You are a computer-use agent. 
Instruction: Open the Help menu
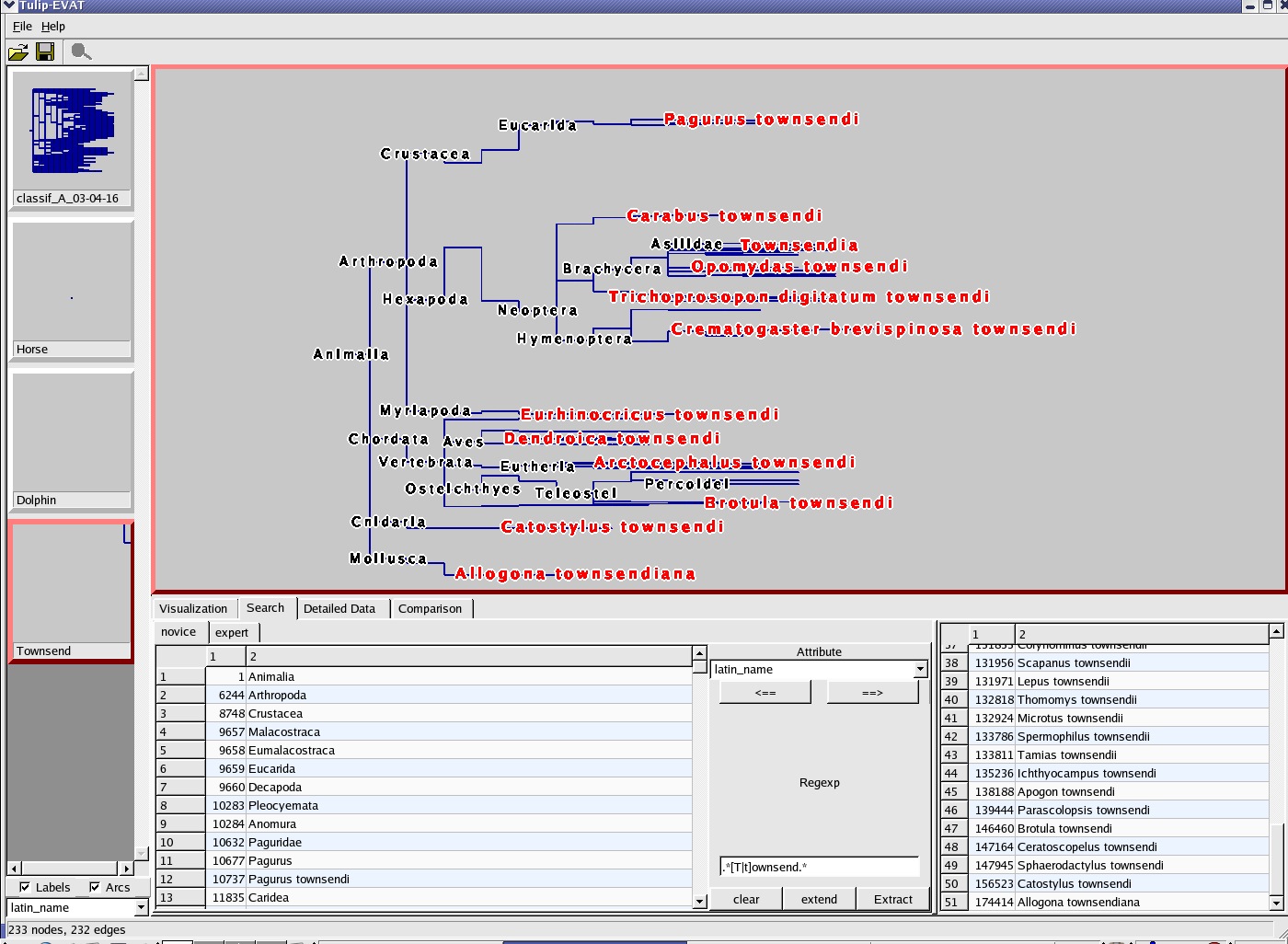coord(53,27)
